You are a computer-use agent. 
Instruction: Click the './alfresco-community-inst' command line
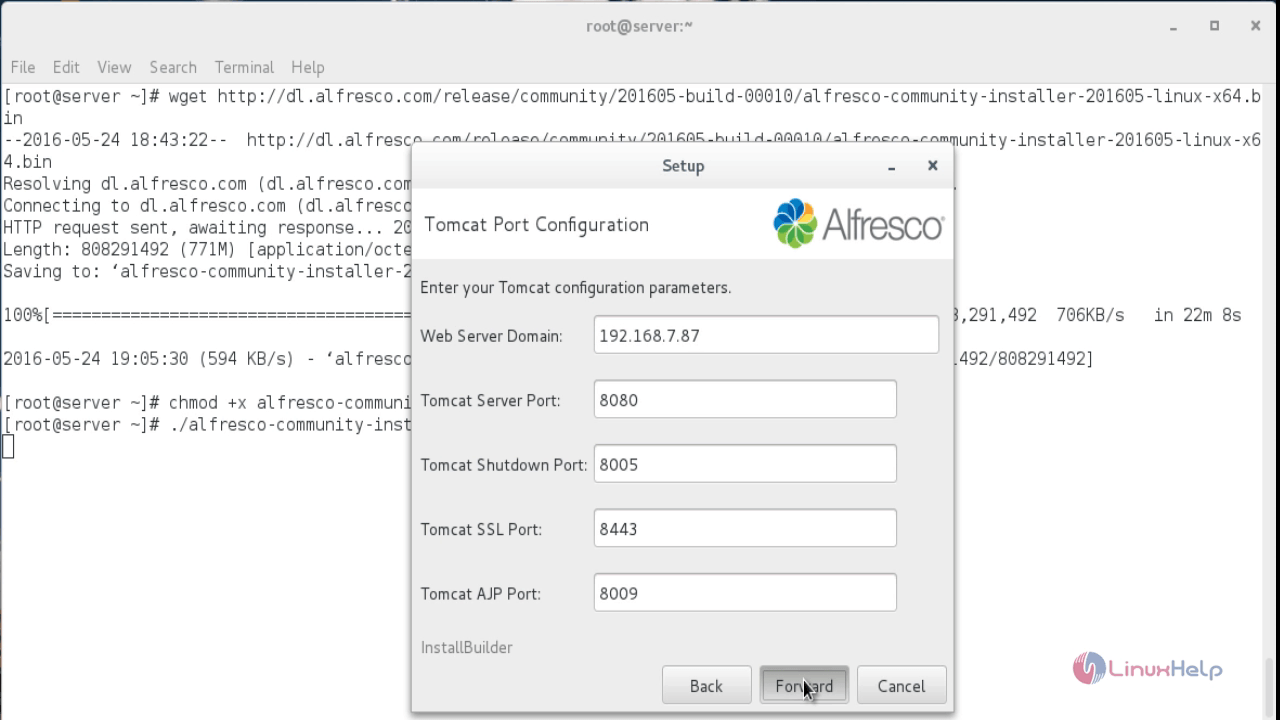click(x=207, y=425)
